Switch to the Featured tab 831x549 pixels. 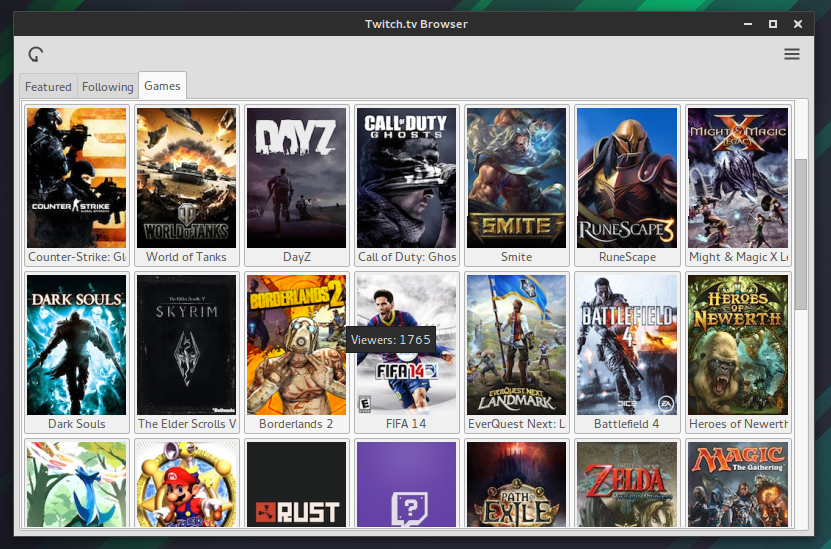tap(48, 87)
